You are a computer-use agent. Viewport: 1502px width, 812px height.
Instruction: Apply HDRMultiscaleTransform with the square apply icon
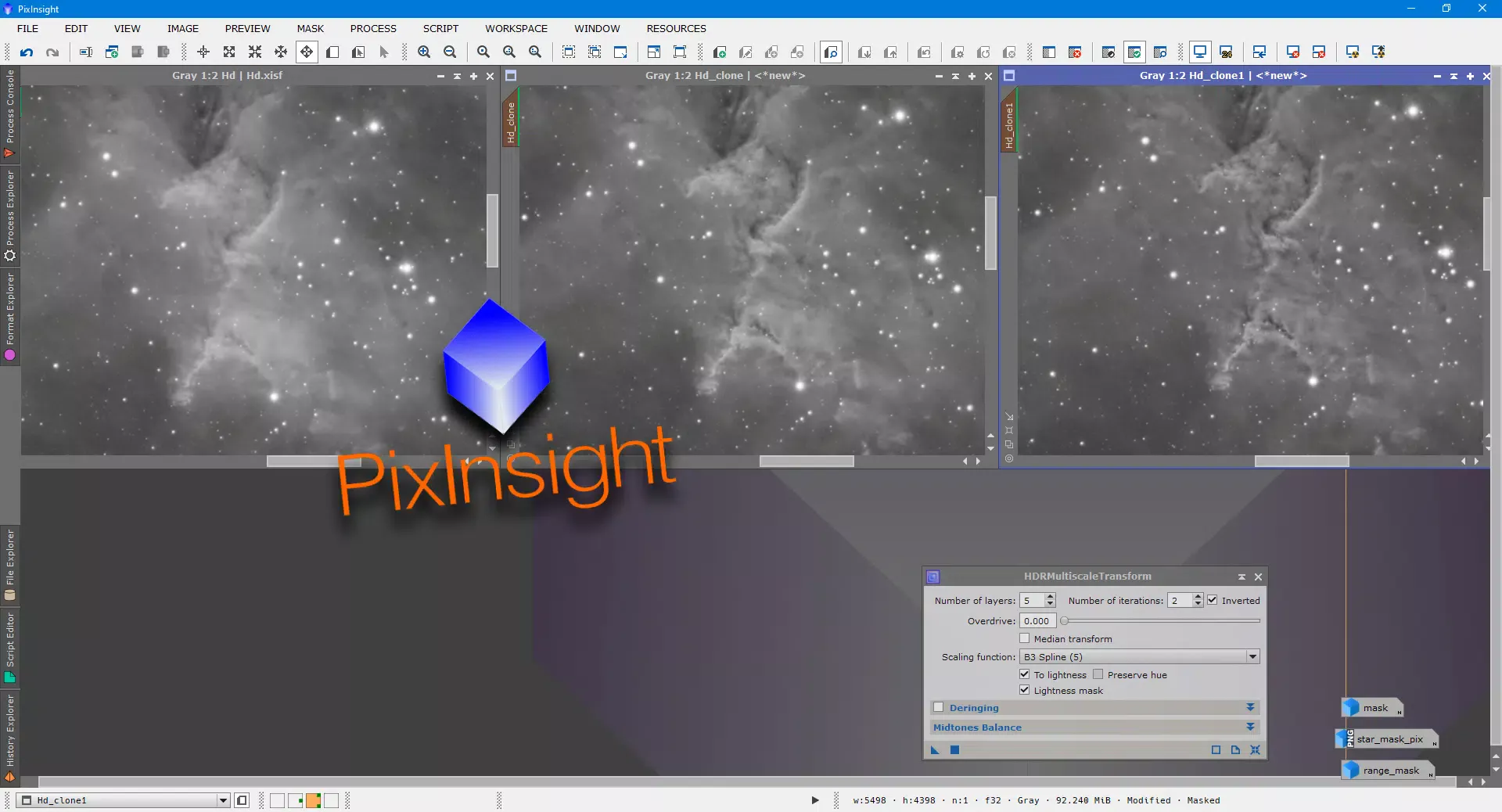click(x=954, y=750)
